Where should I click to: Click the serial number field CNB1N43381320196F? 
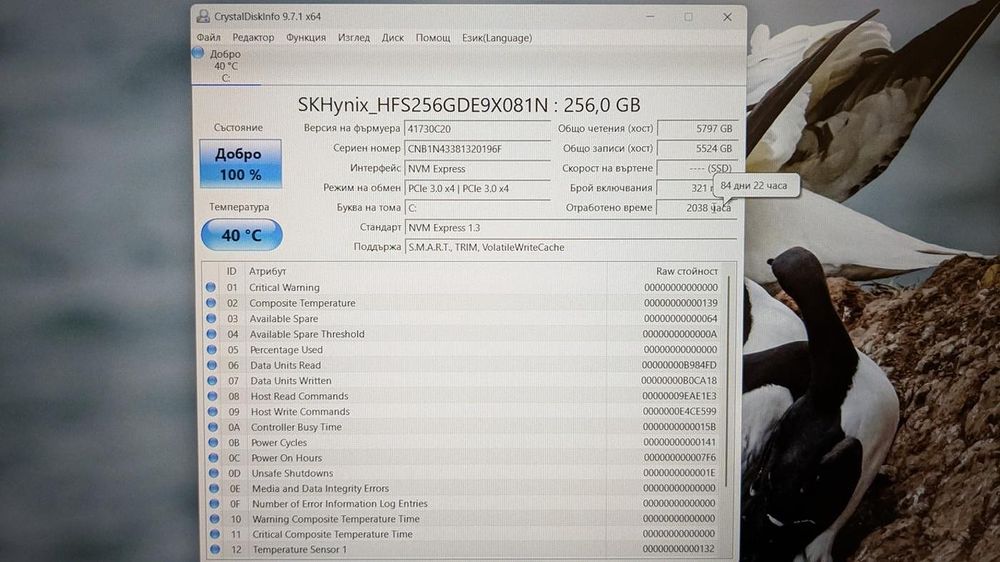point(477,149)
